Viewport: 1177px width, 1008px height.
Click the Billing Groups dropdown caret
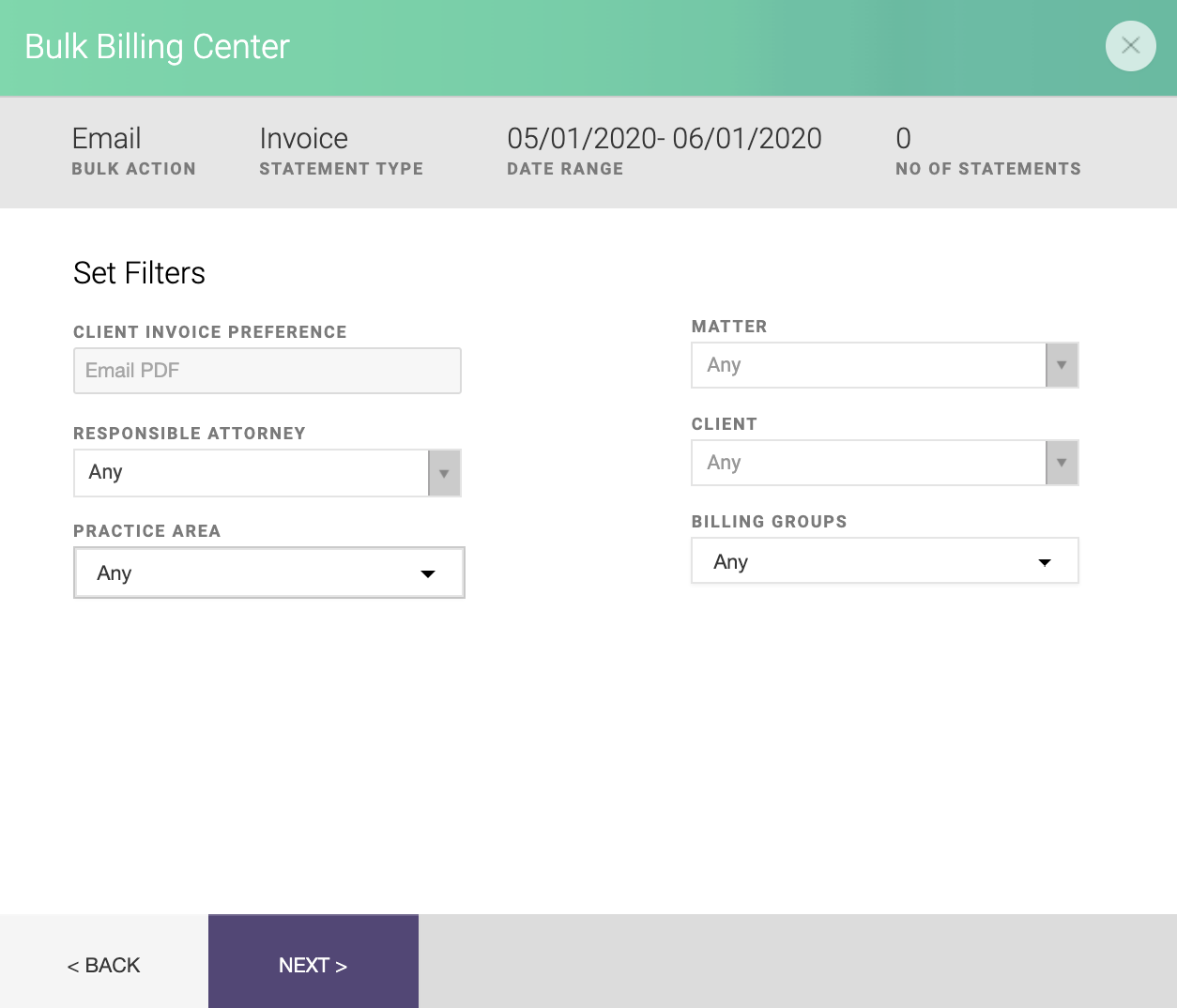click(1044, 561)
